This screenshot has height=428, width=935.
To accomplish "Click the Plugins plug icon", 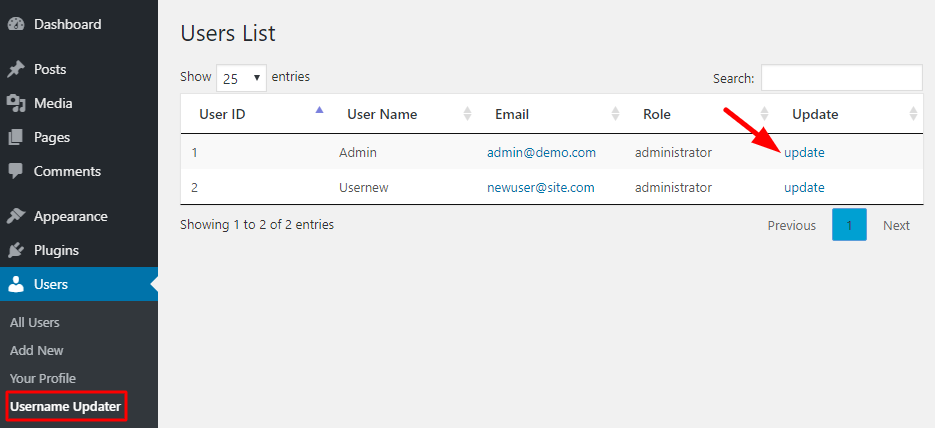I will 16,250.
